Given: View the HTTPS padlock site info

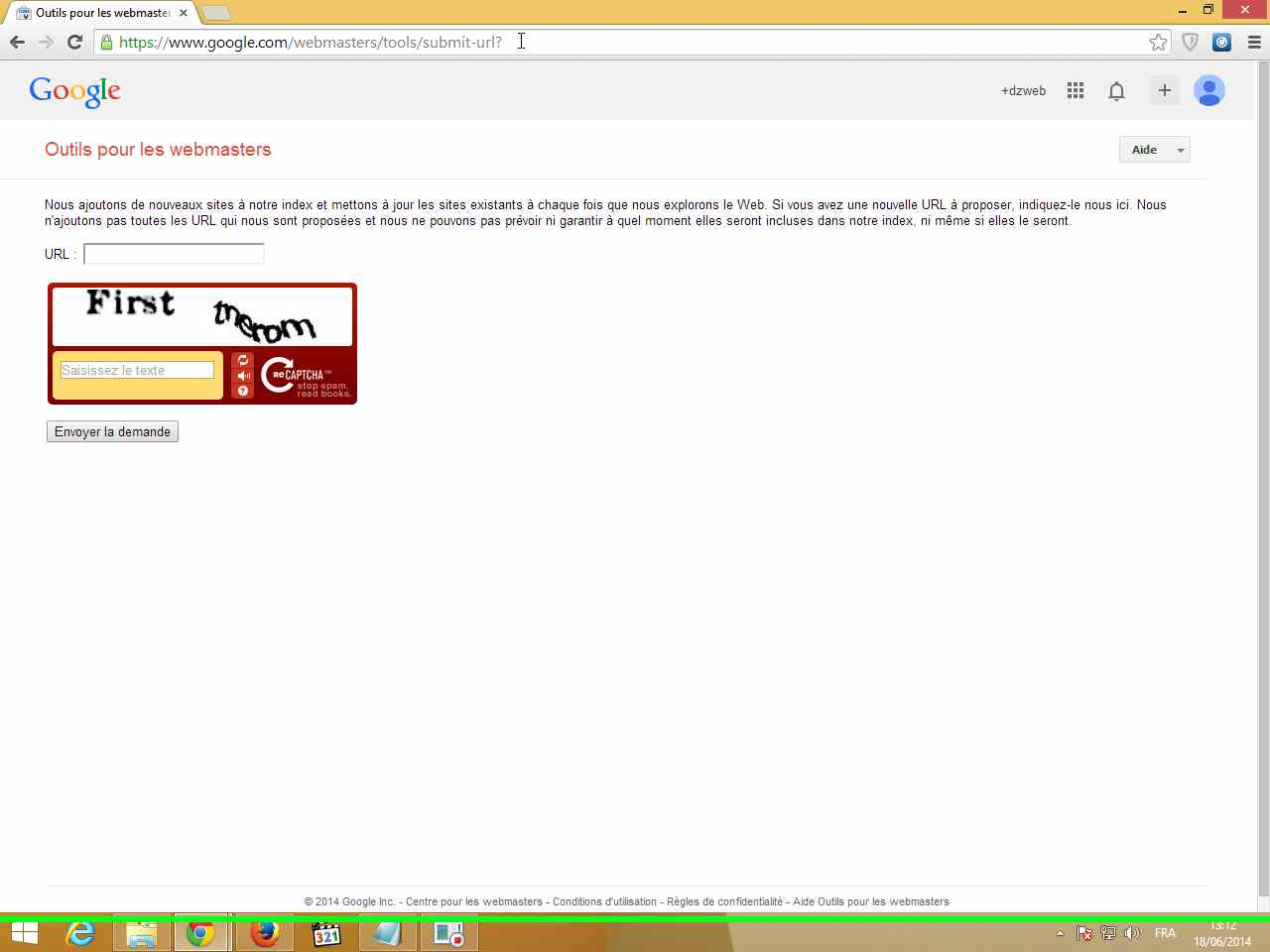Looking at the screenshot, I should click(106, 42).
